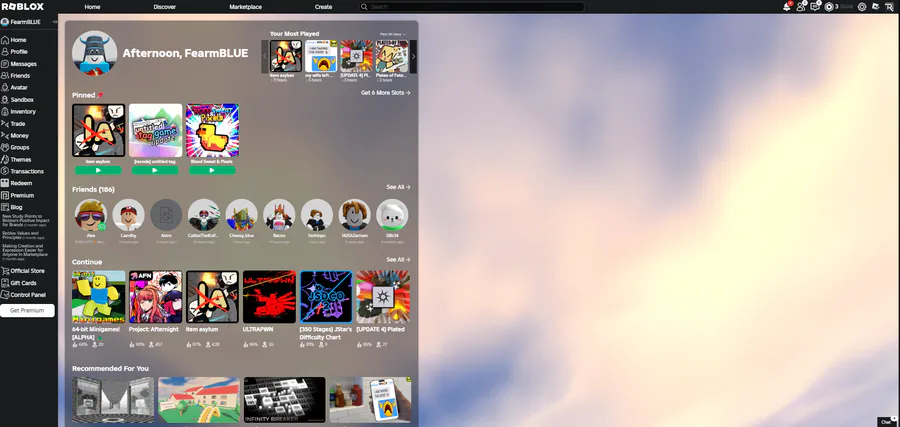Play the pinned item asylum game

[98, 170]
